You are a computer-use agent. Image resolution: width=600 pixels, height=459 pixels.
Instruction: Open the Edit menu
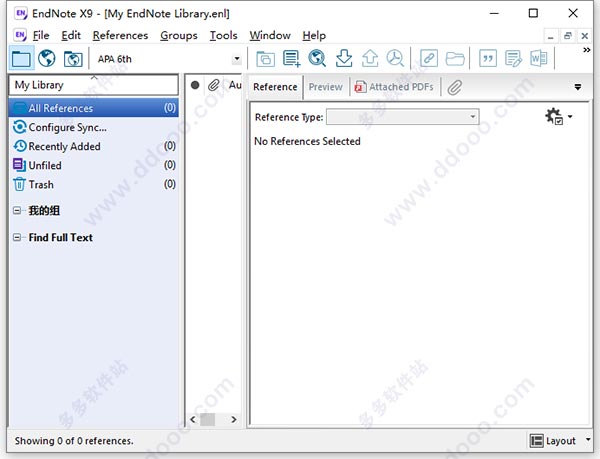(x=71, y=35)
